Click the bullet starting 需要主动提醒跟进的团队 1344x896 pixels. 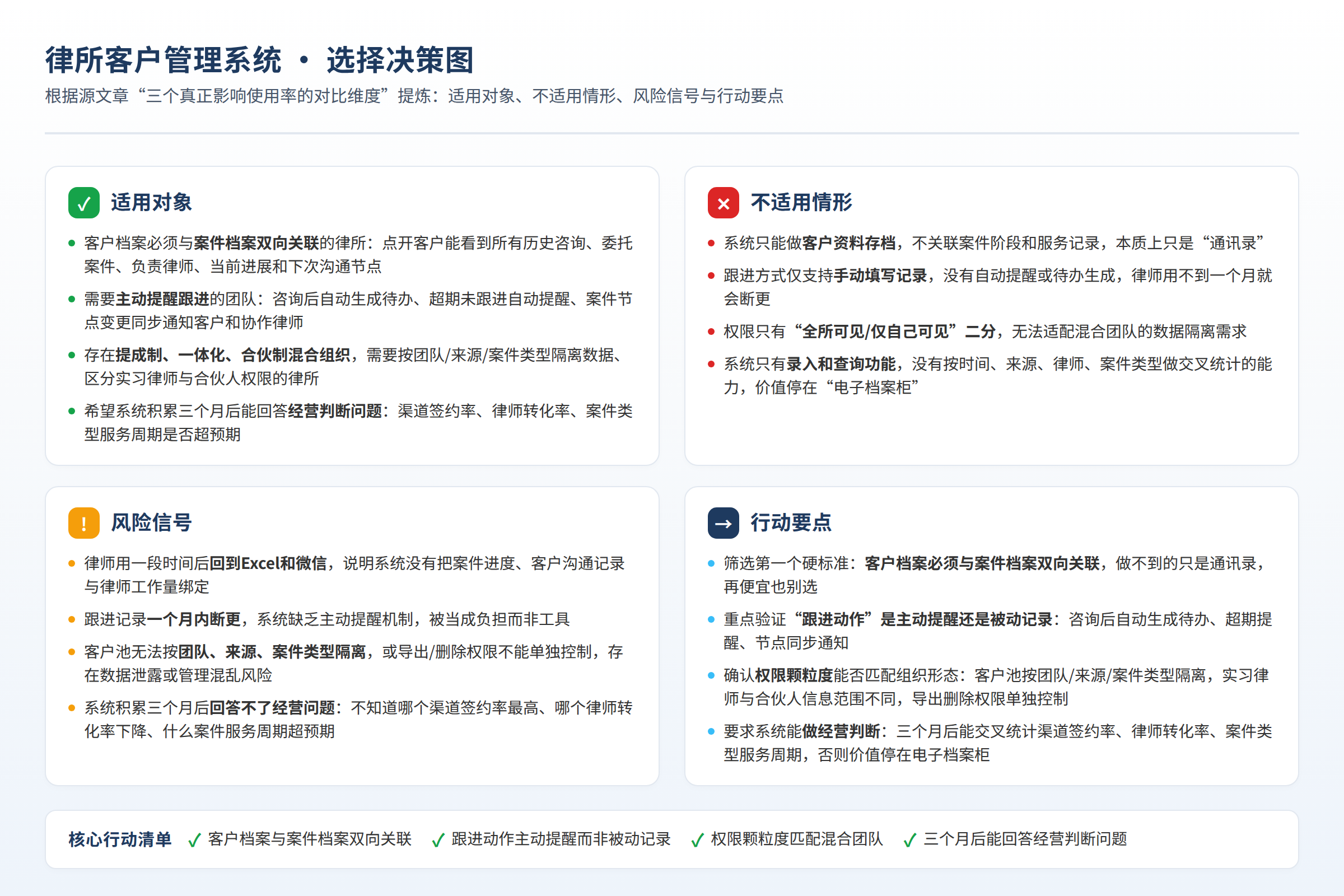tap(358, 310)
